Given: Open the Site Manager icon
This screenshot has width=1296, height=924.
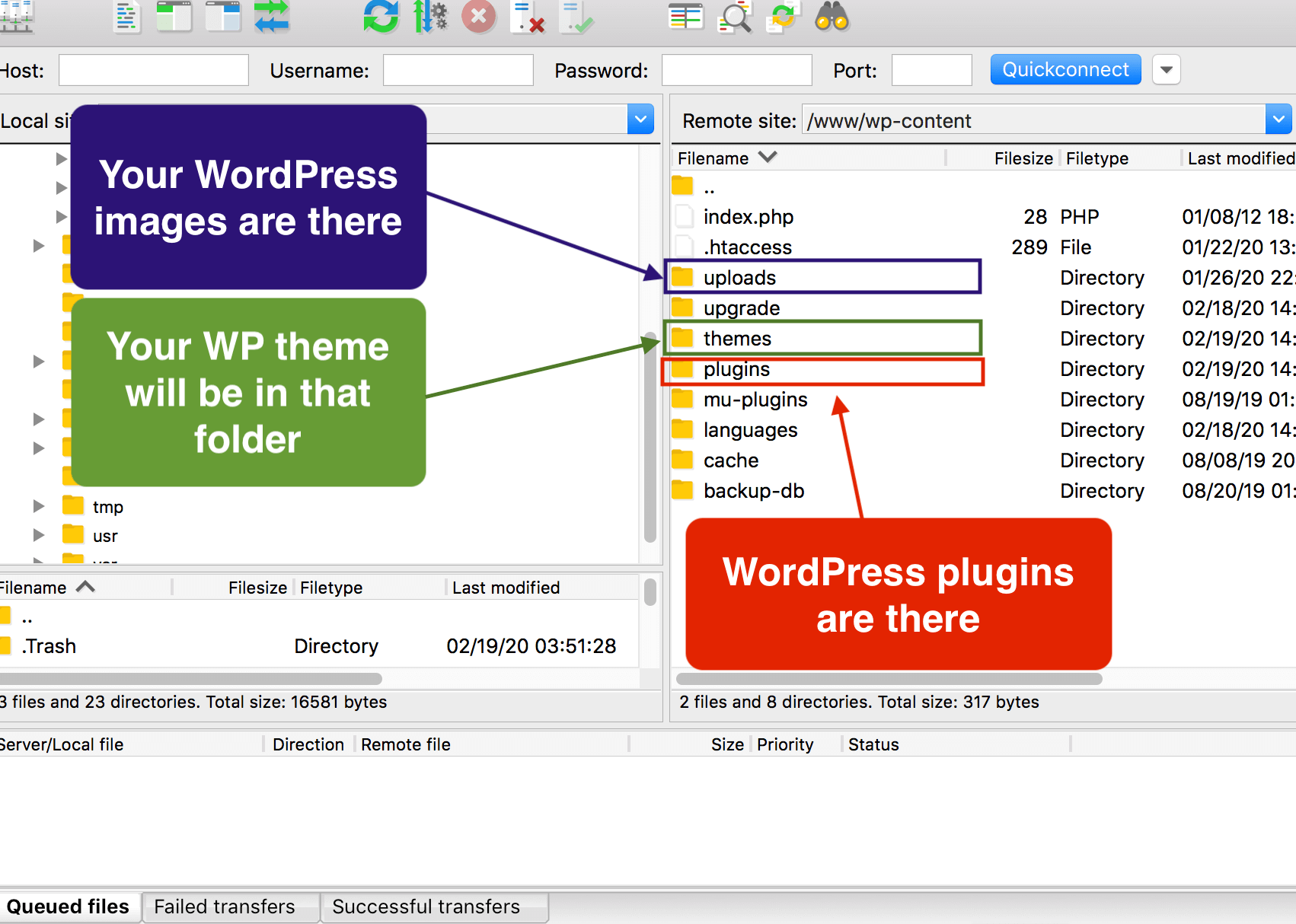Looking at the screenshot, I should coord(15,17).
